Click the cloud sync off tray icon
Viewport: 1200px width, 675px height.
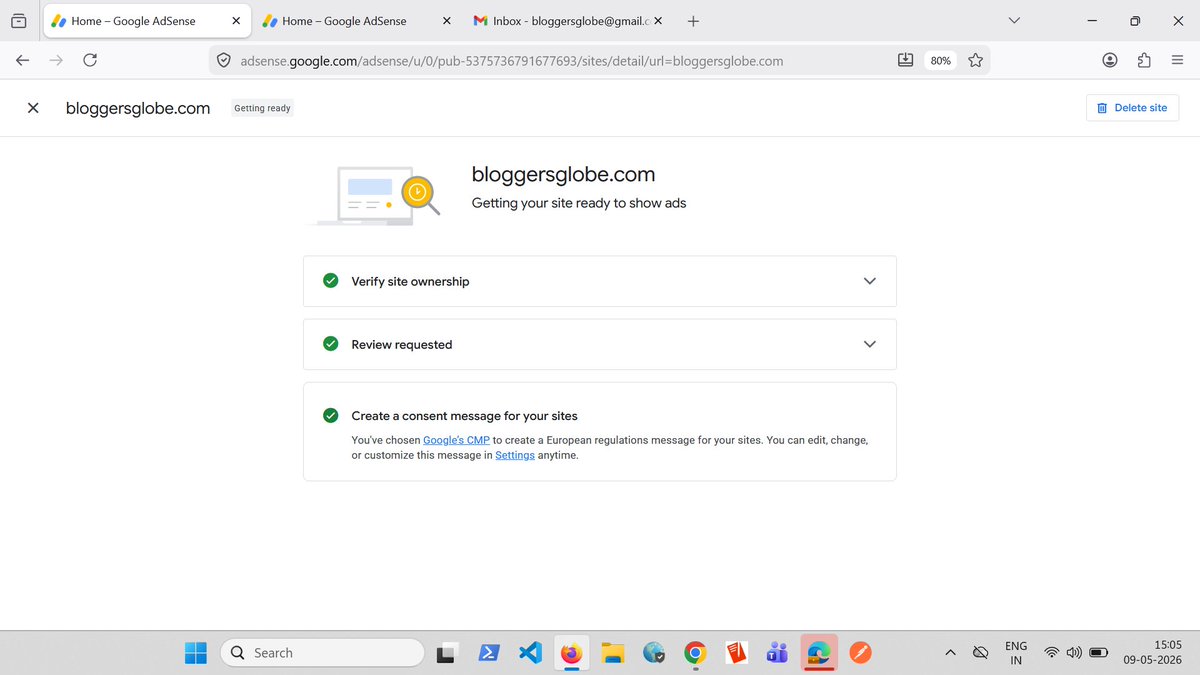click(981, 653)
